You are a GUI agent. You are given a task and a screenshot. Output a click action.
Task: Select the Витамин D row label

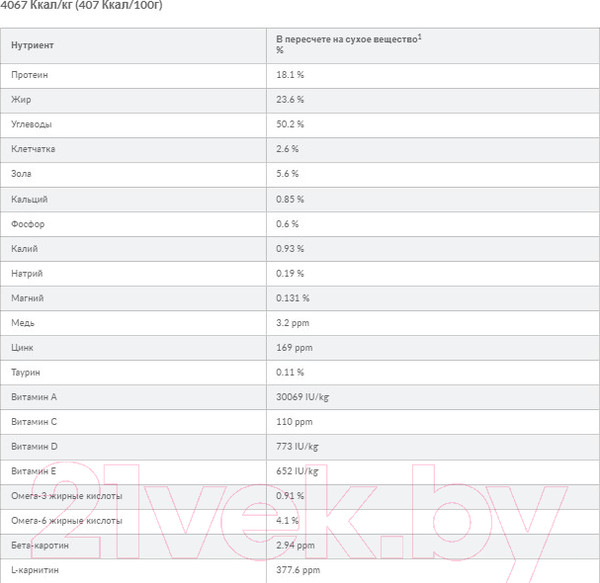(x=35, y=446)
